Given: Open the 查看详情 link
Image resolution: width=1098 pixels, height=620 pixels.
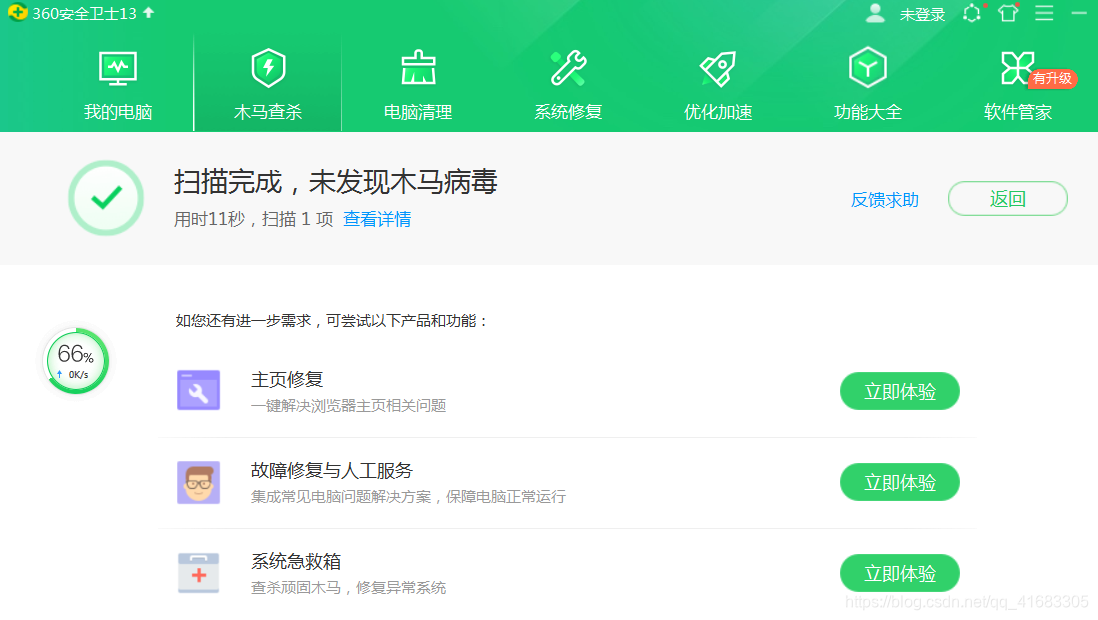Looking at the screenshot, I should (x=377, y=219).
